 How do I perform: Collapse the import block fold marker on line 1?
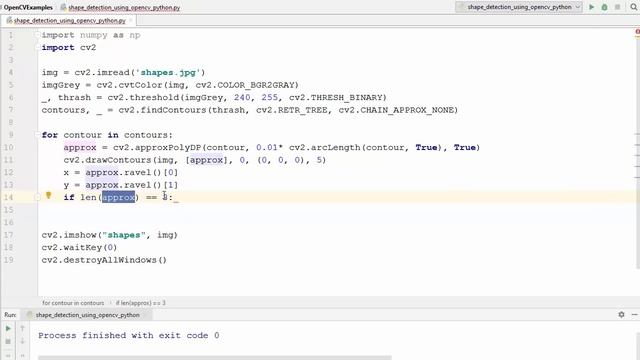37,35
